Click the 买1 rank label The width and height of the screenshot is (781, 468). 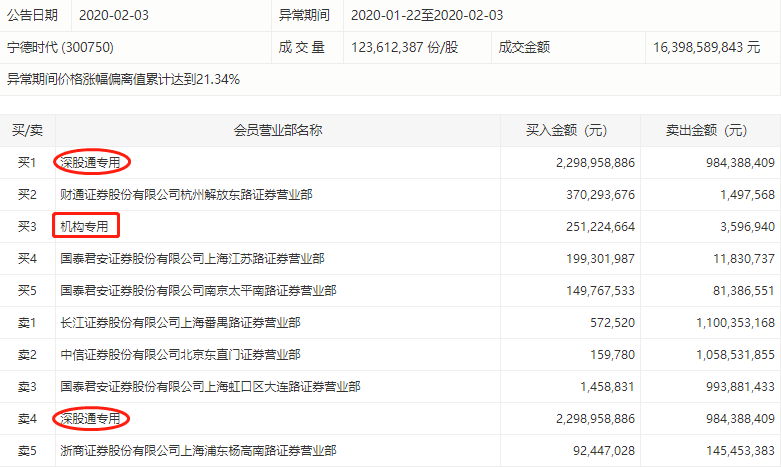(x=27, y=162)
